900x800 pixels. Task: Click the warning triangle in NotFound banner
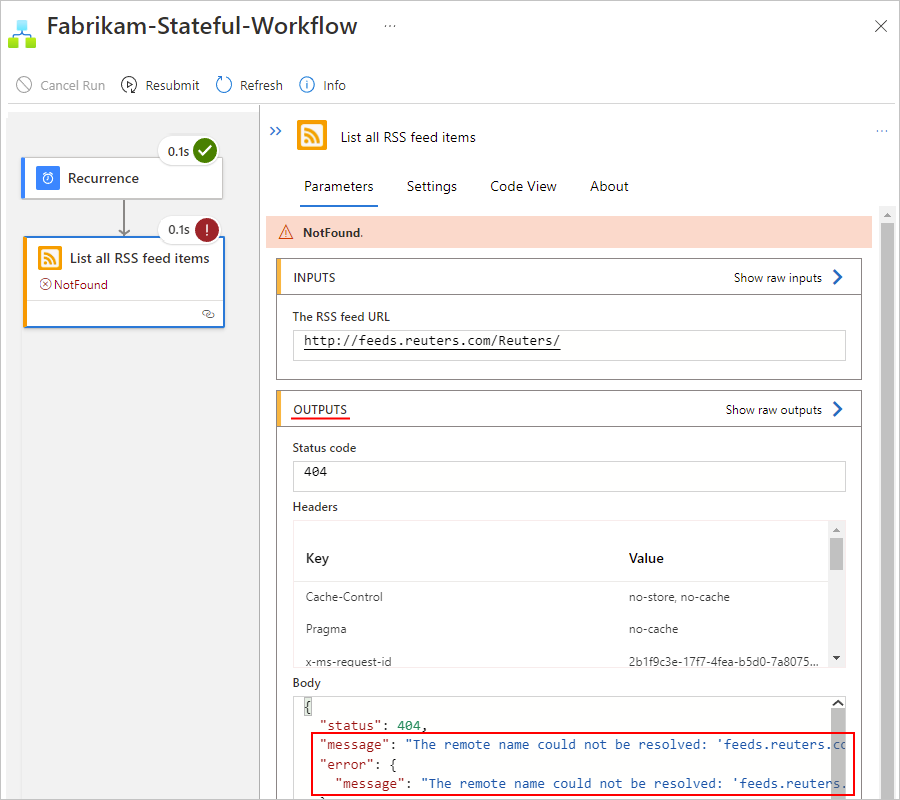tap(286, 232)
